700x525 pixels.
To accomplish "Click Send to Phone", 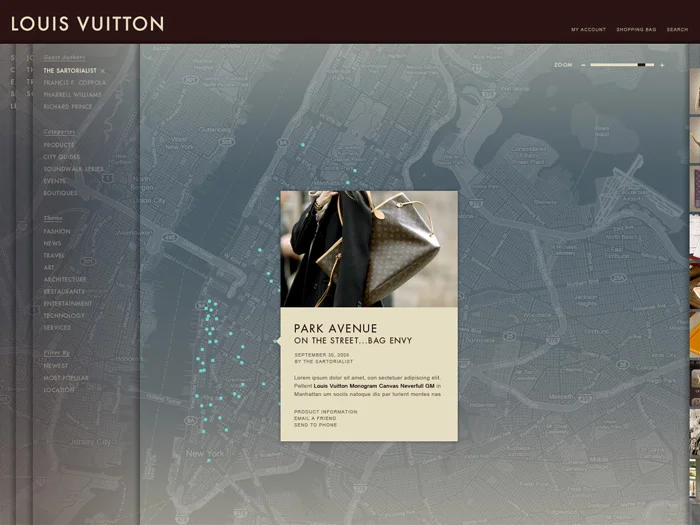I will coord(315,425).
